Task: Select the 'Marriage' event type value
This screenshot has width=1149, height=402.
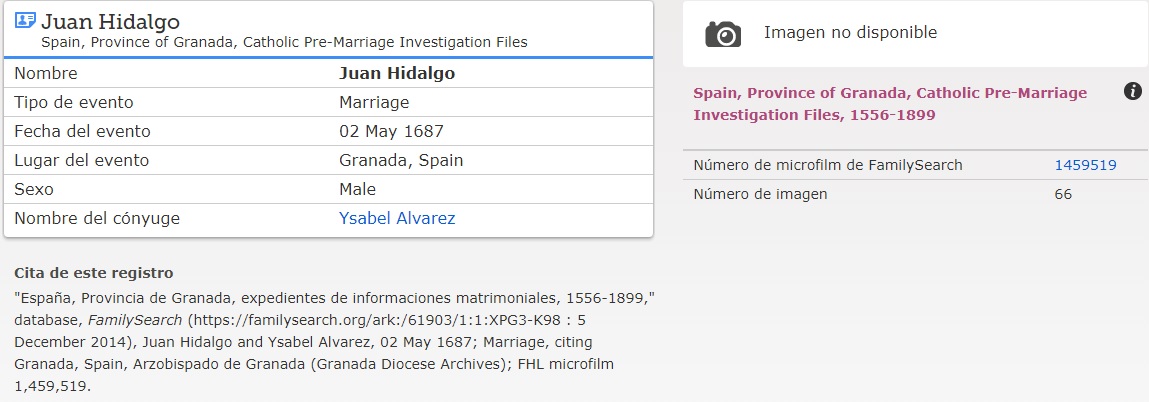Action: [x=374, y=102]
